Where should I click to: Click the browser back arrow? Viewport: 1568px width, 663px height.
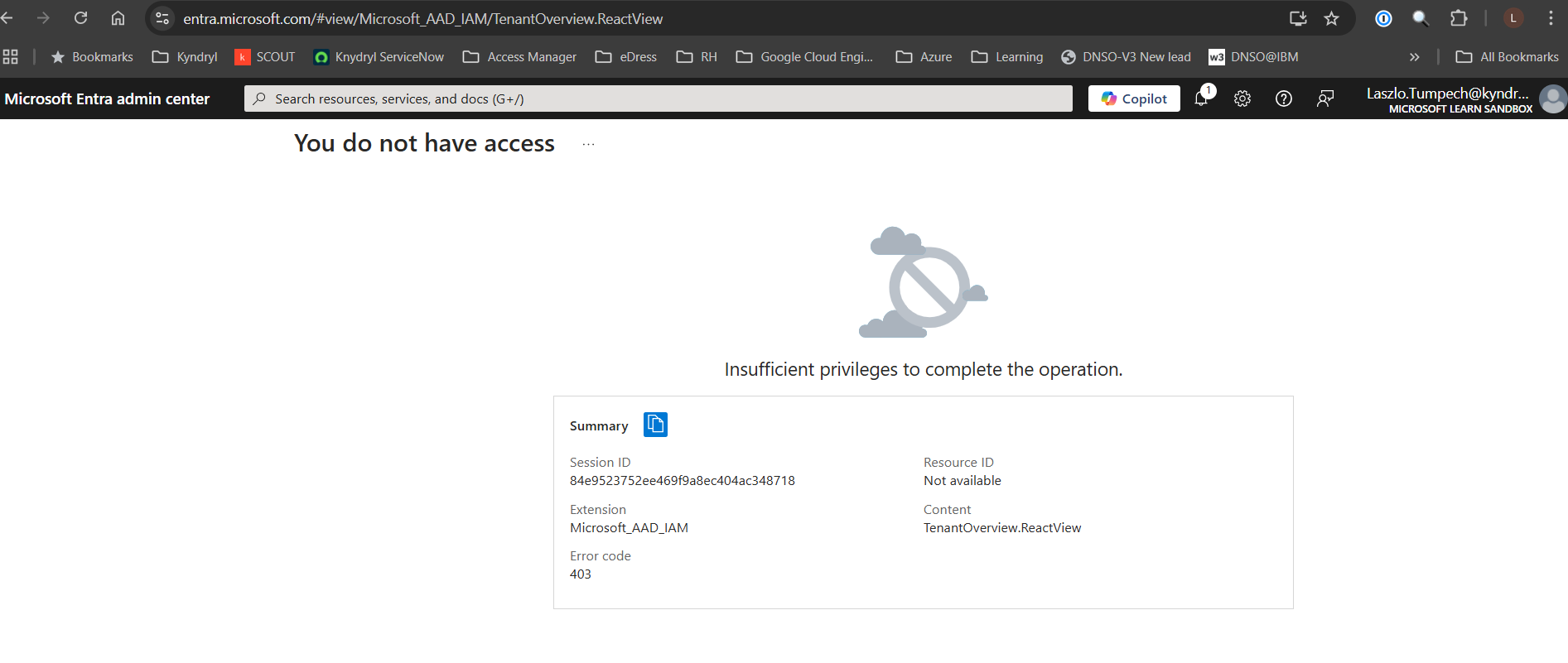point(7,18)
